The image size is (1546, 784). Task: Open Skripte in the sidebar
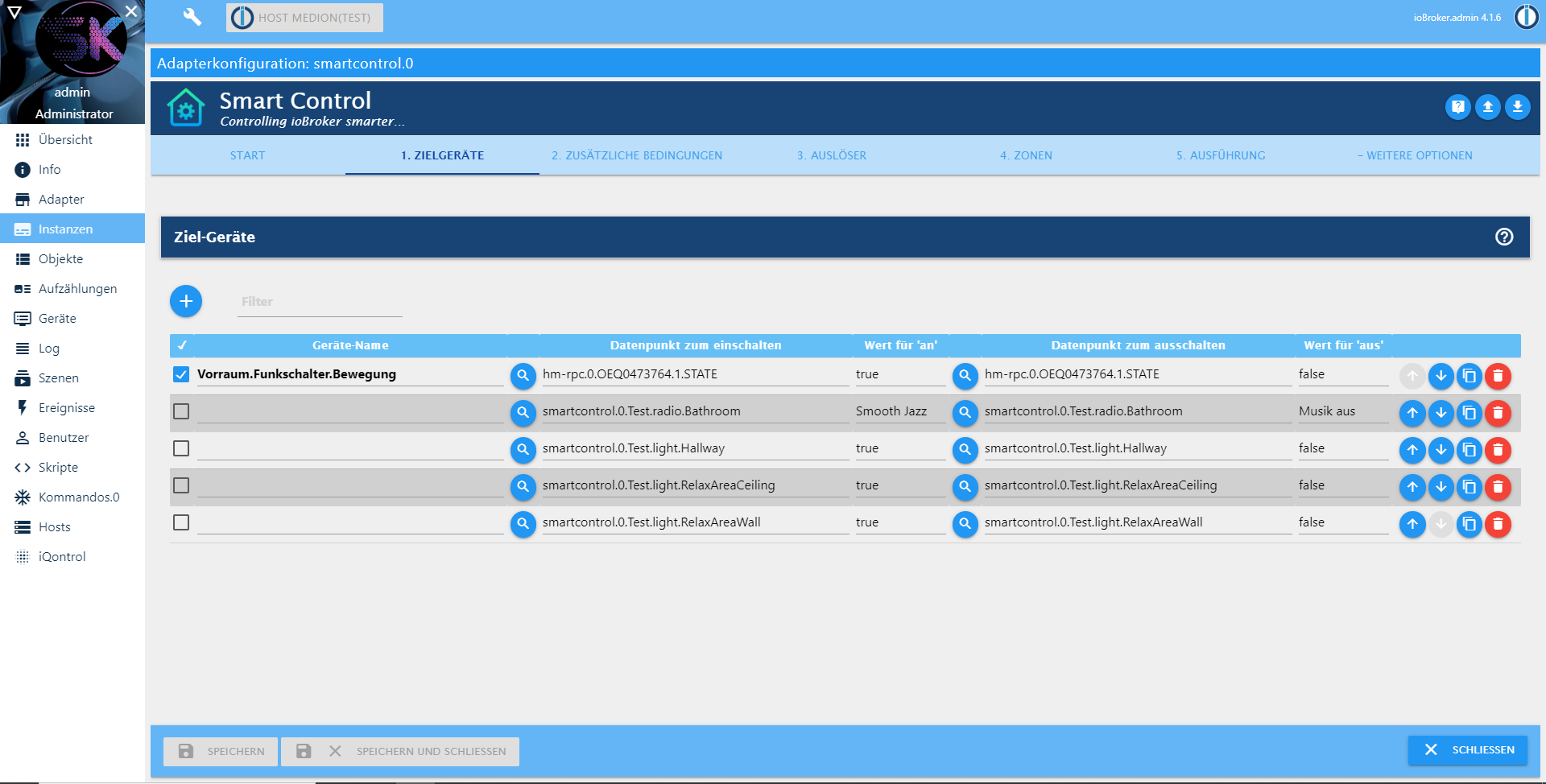72,467
